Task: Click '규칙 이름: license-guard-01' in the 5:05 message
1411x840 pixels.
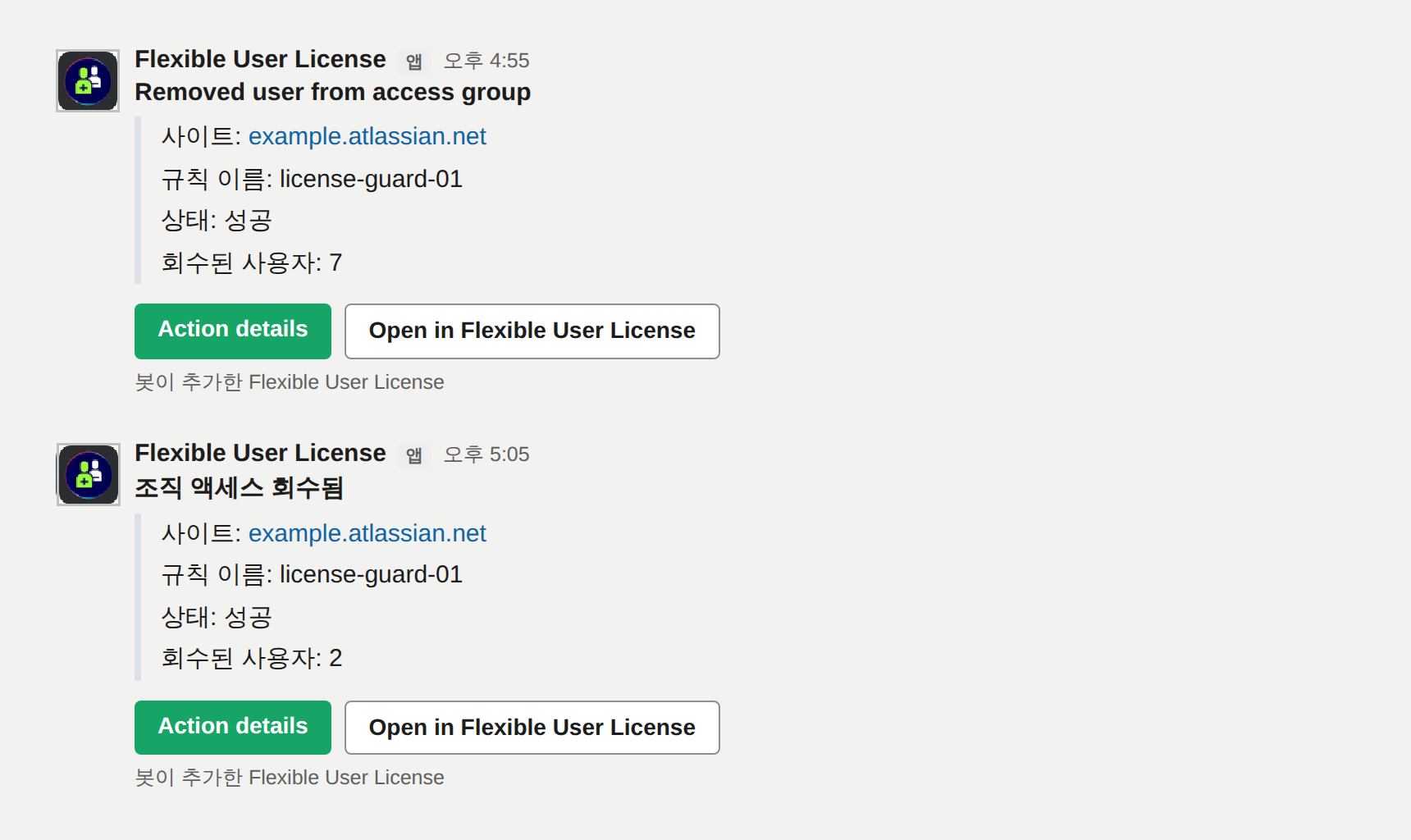Action: [312, 574]
